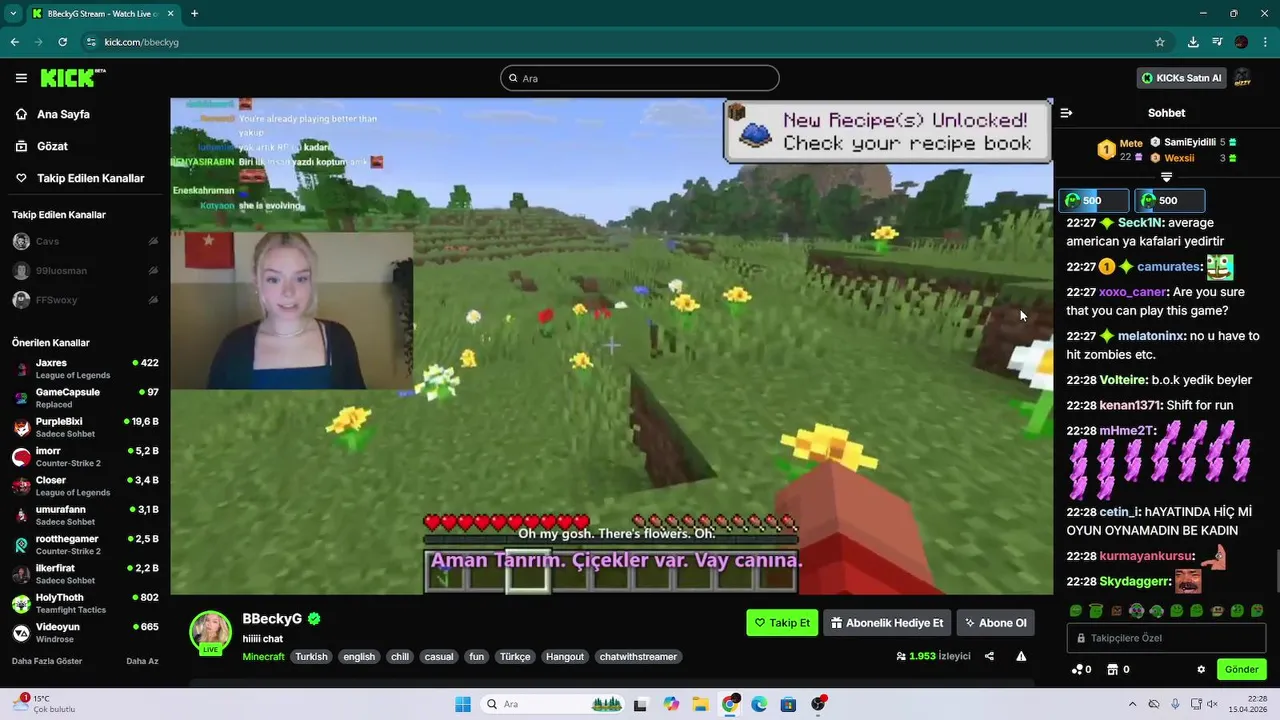Select the english tag

(359, 657)
